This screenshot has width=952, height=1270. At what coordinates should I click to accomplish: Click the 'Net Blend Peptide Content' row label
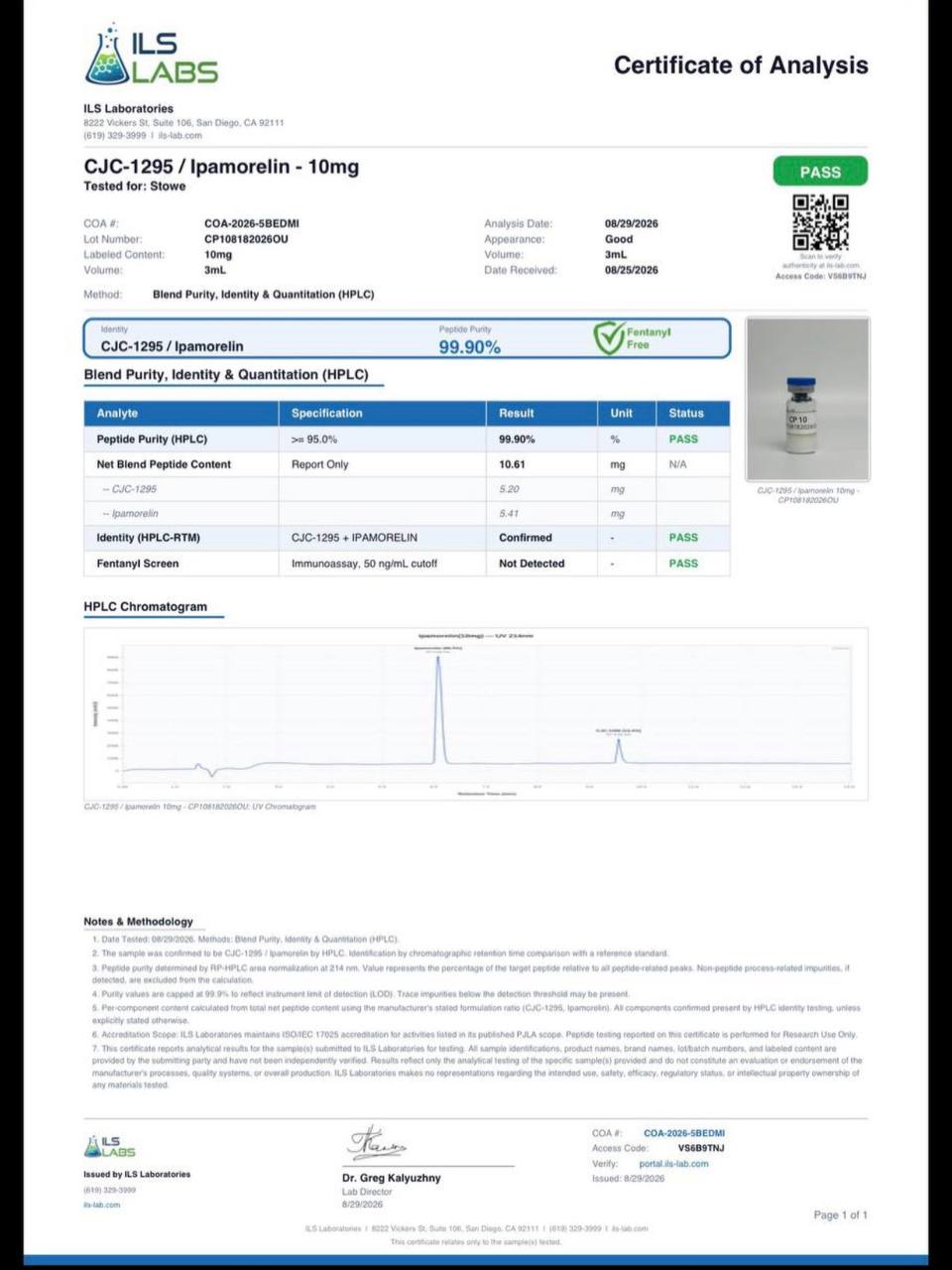[164, 464]
